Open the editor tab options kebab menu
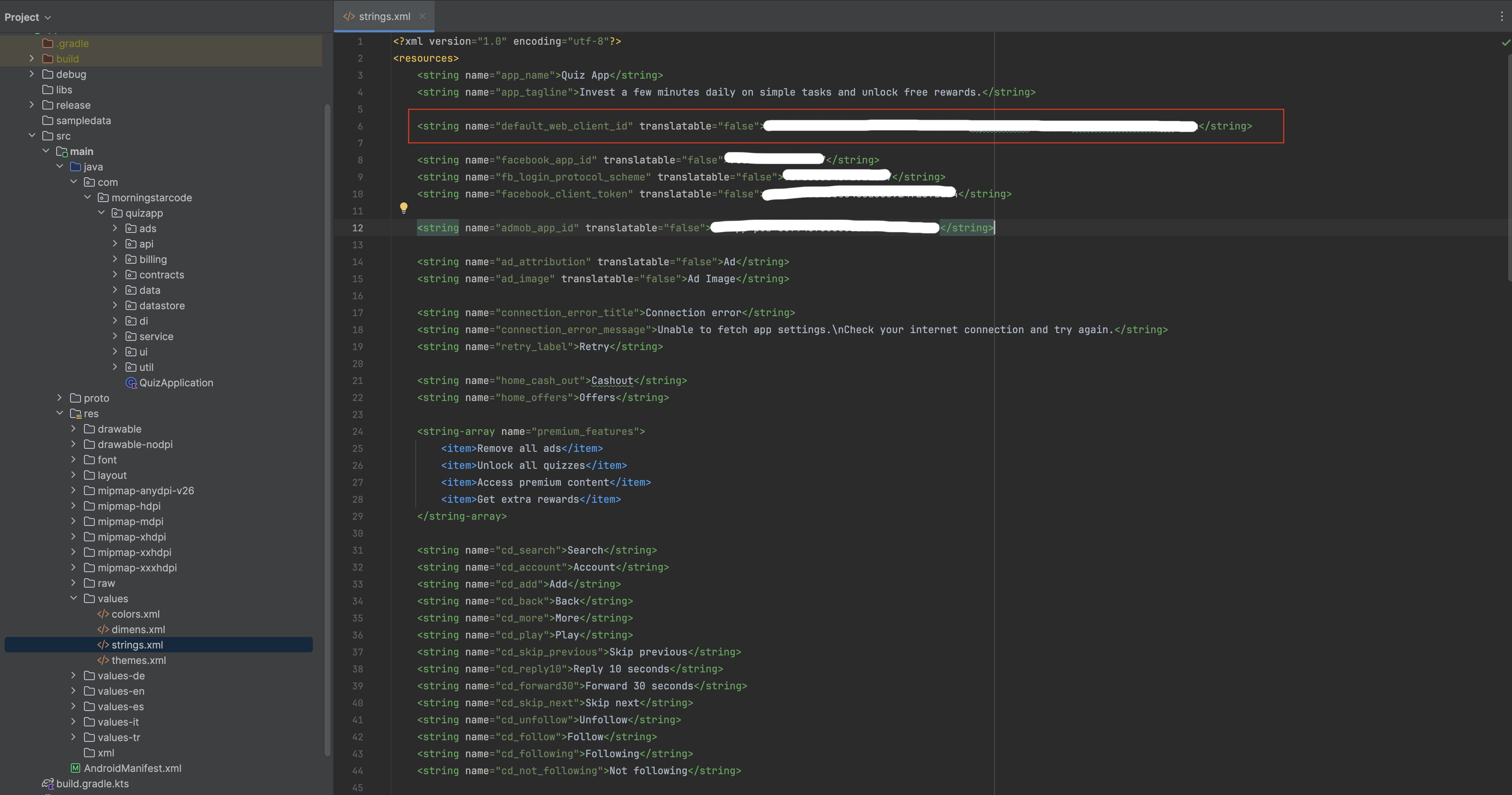Screen dimensions: 1512x795 (1502, 17)
